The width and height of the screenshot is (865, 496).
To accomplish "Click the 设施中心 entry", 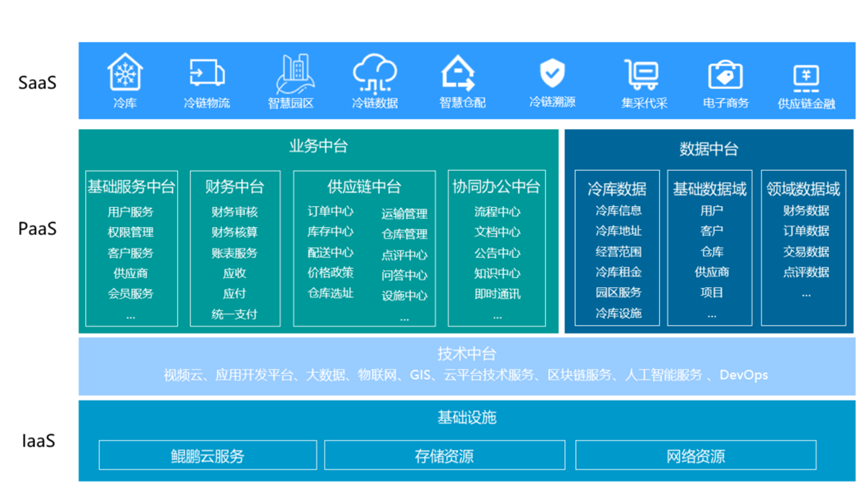I will coord(404,296).
